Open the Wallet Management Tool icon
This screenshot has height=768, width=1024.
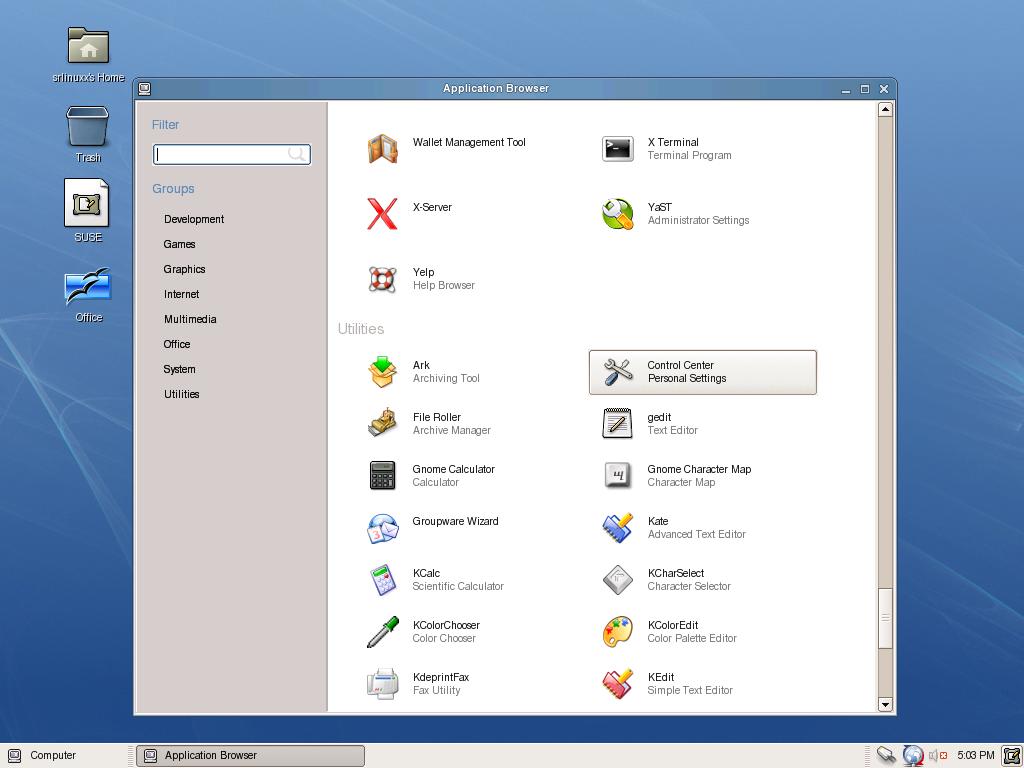point(382,149)
